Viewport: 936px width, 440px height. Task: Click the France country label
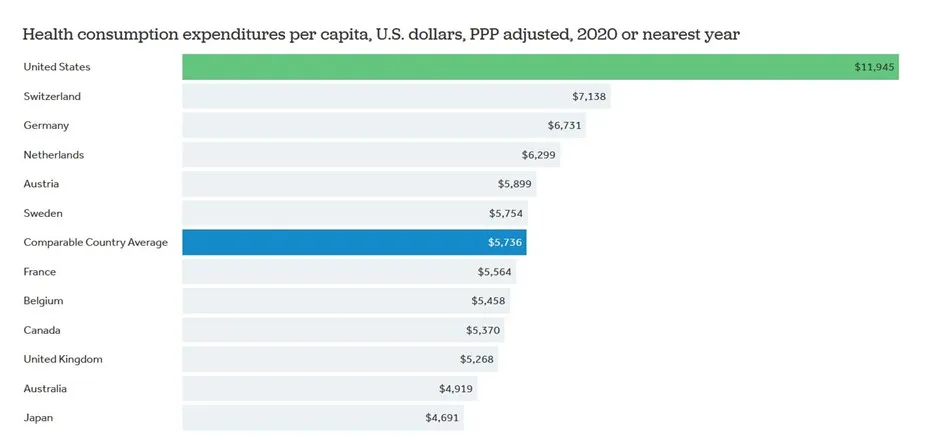[40, 272]
